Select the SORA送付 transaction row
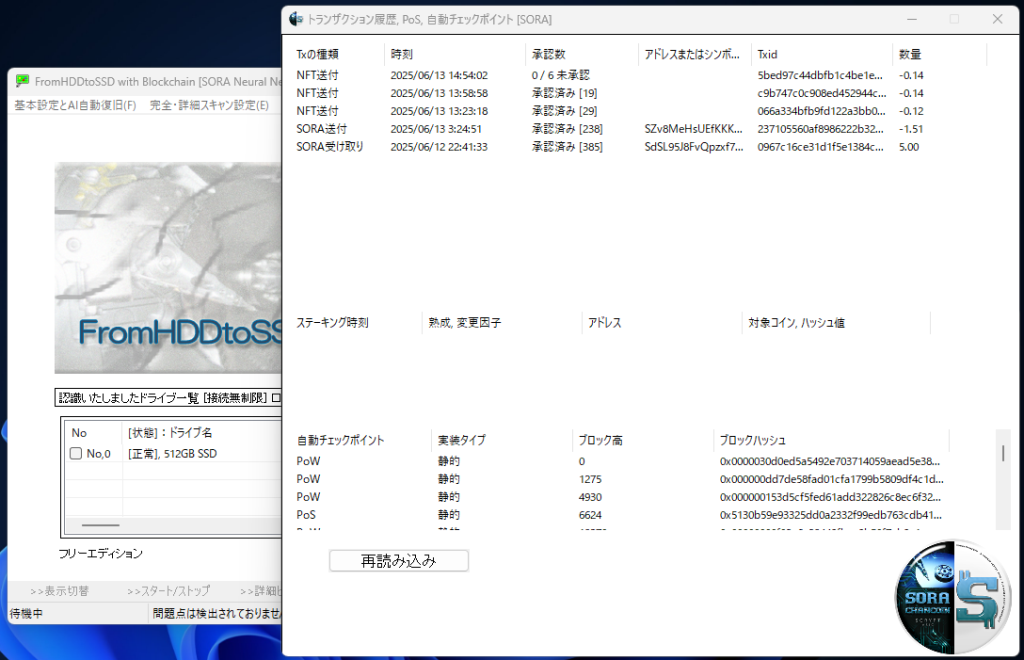1024x660 pixels. click(x=640, y=129)
